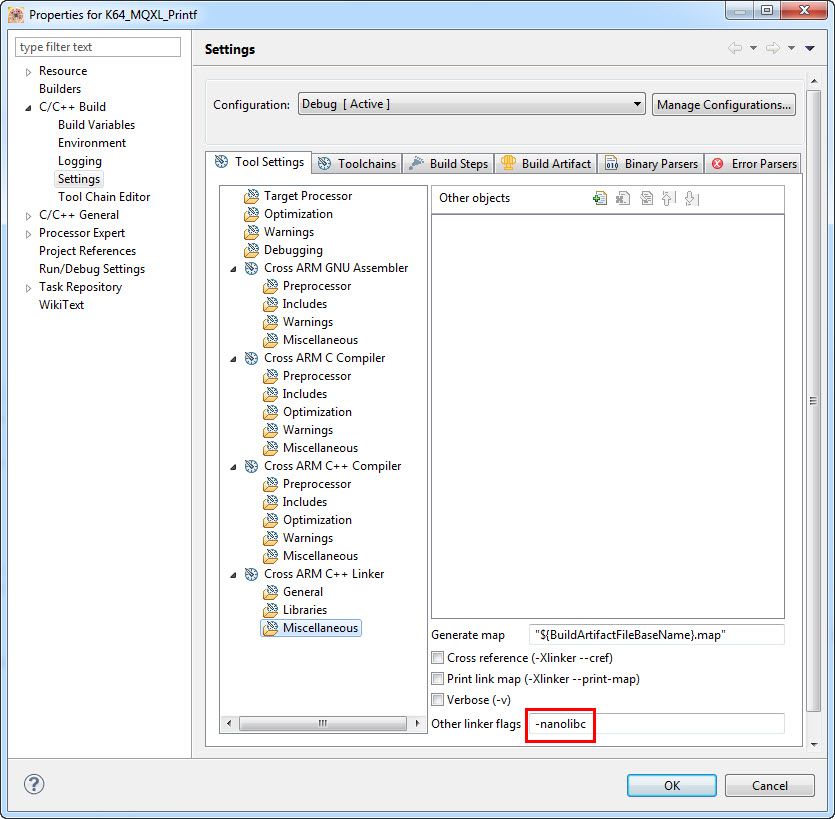Click the Cross ARM C++ Compiler tool icon
835x819 pixels.
point(251,466)
